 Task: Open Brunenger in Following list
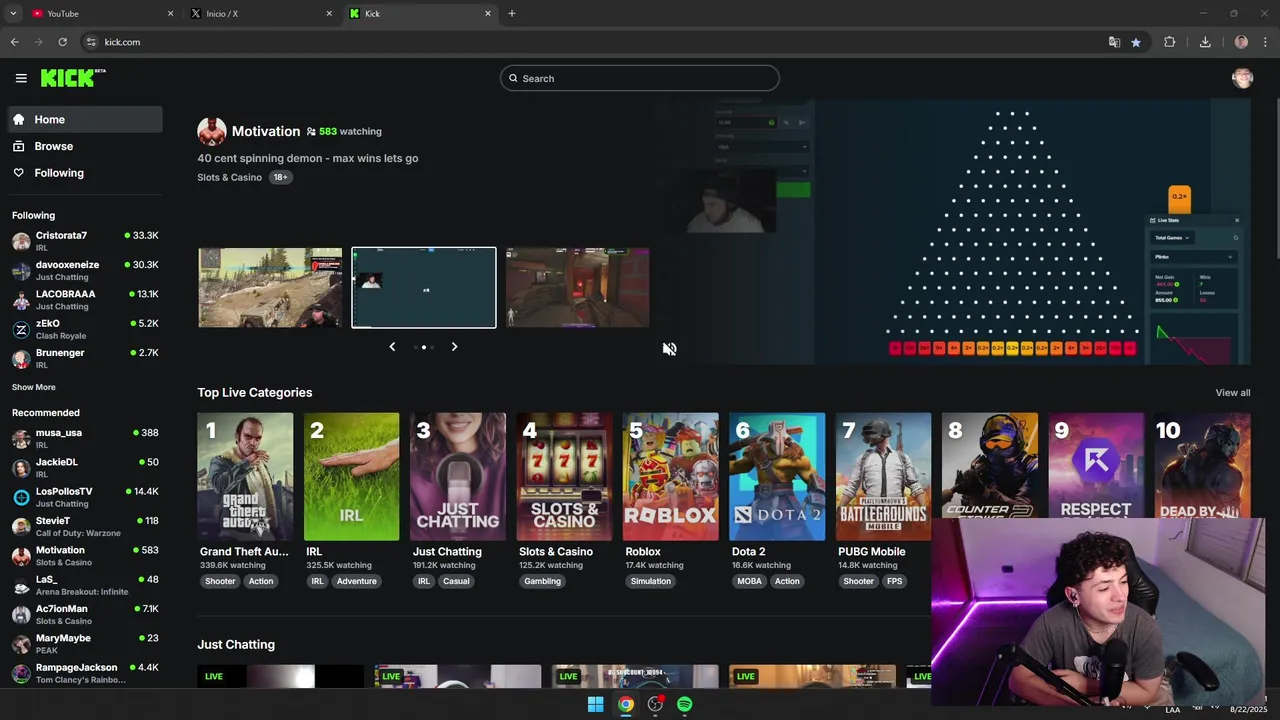[85, 358]
